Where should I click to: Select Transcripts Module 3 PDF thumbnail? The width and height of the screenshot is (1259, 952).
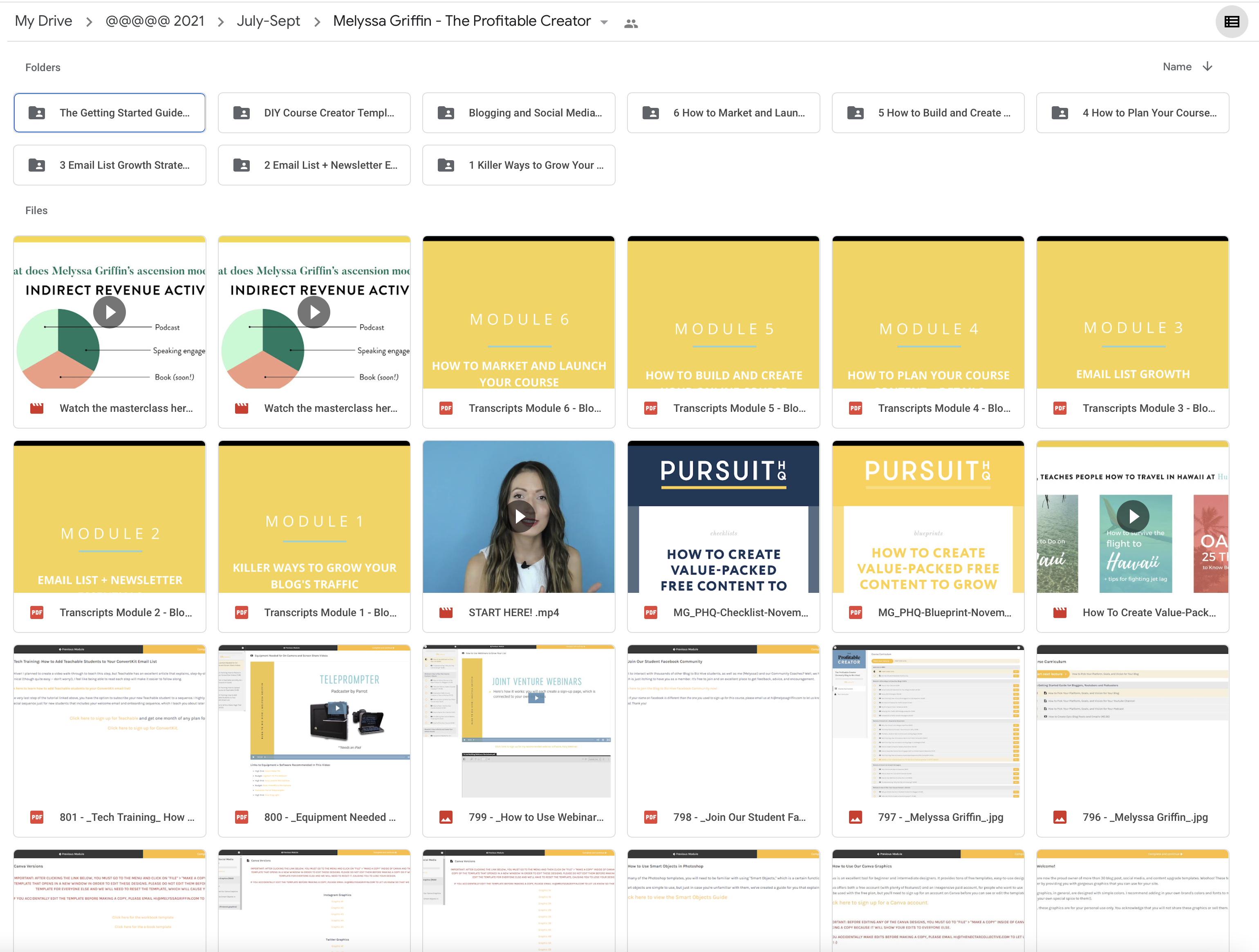click(x=1133, y=313)
